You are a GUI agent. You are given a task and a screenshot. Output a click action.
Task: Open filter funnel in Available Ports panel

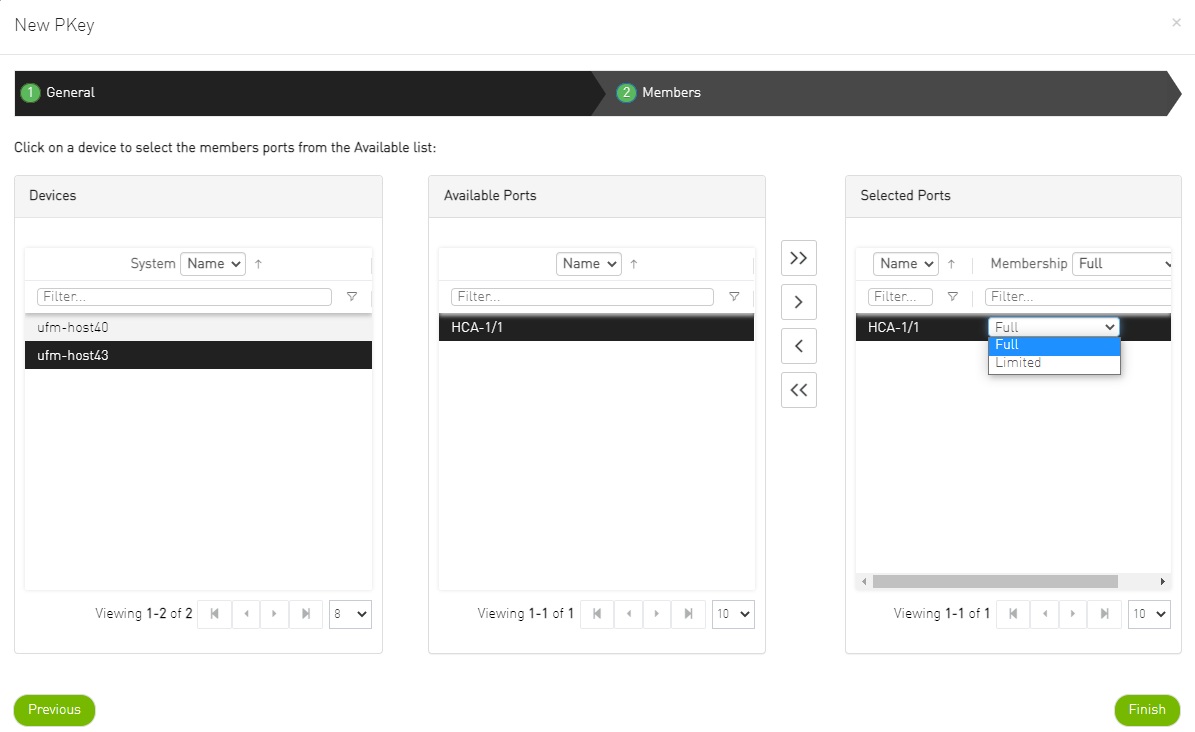pos(734,296)
